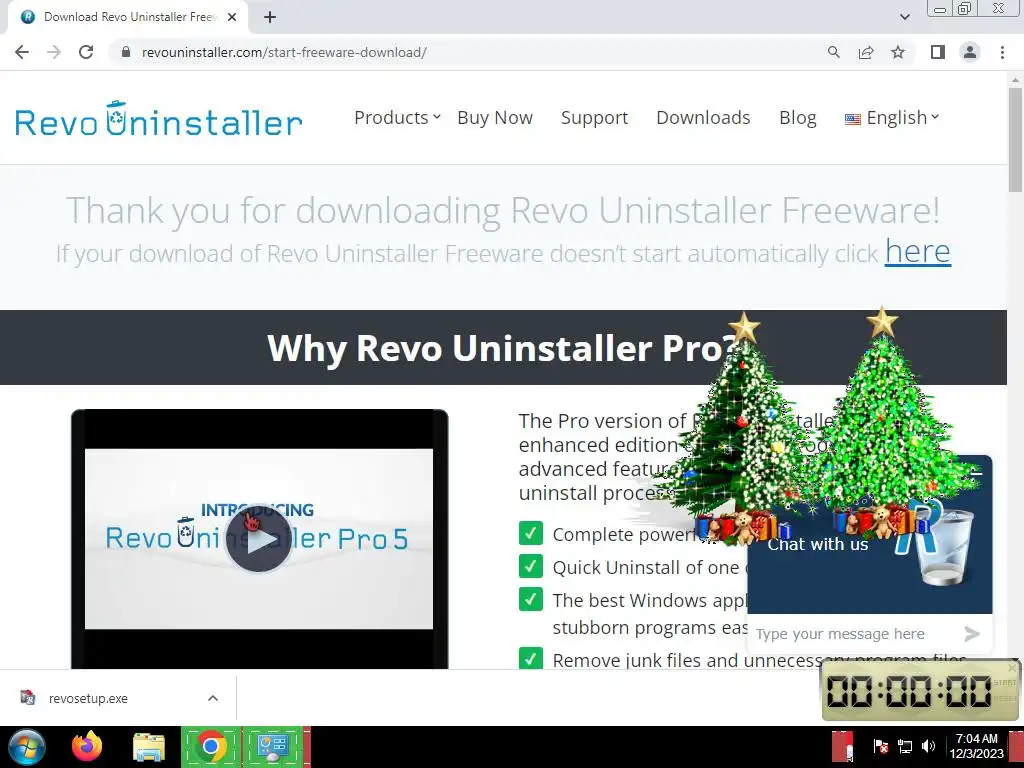
Task: Click the scrollbar up arrow
Action: pos(1015,79)
